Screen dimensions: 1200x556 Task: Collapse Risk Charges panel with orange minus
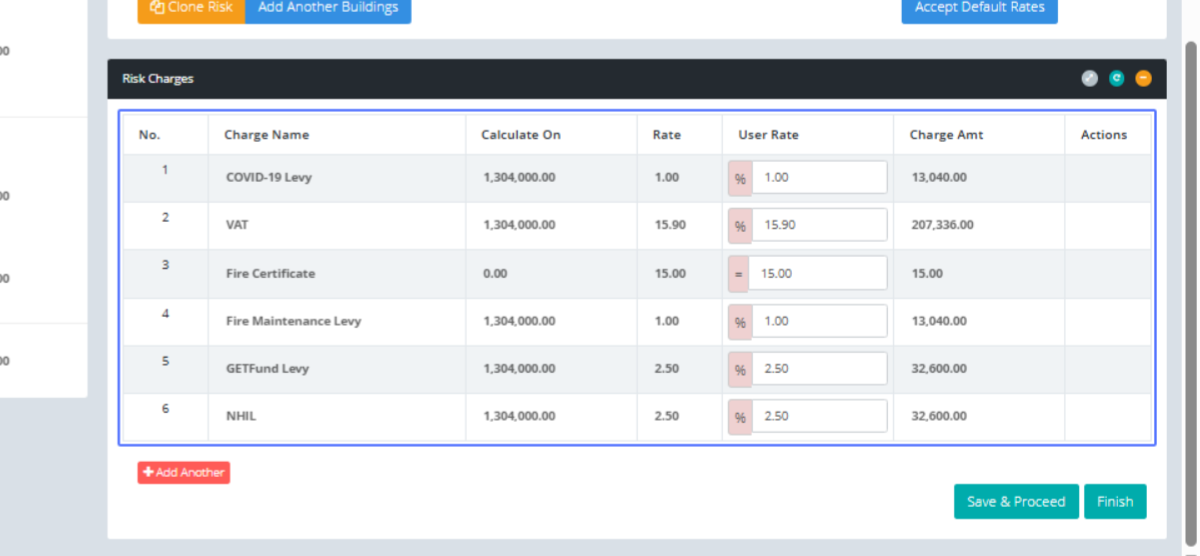tap(1143, 79)
